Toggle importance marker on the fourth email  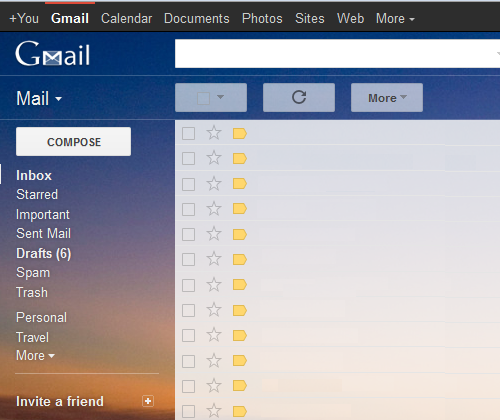coord(240,209)
